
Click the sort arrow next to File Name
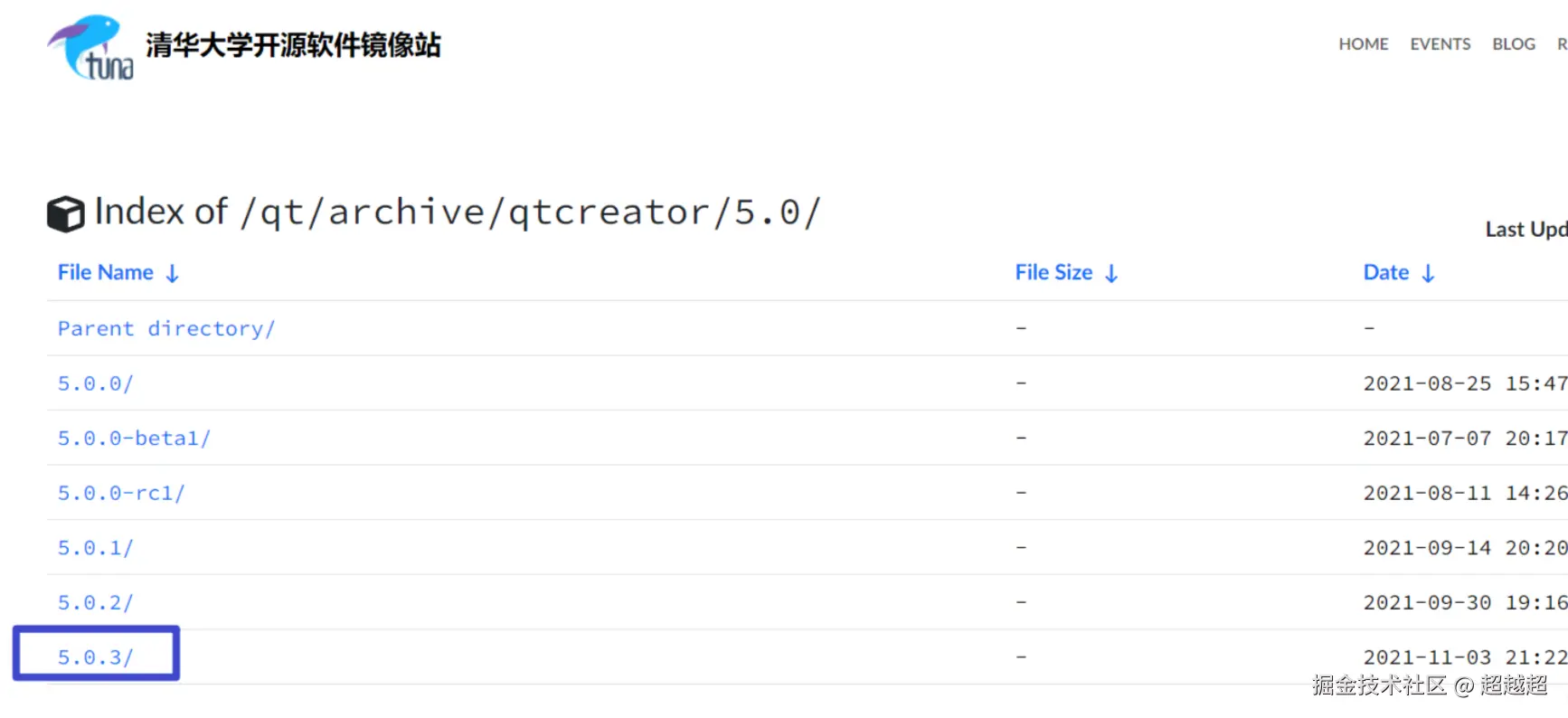pyautogui.click(x=173, y=274)
